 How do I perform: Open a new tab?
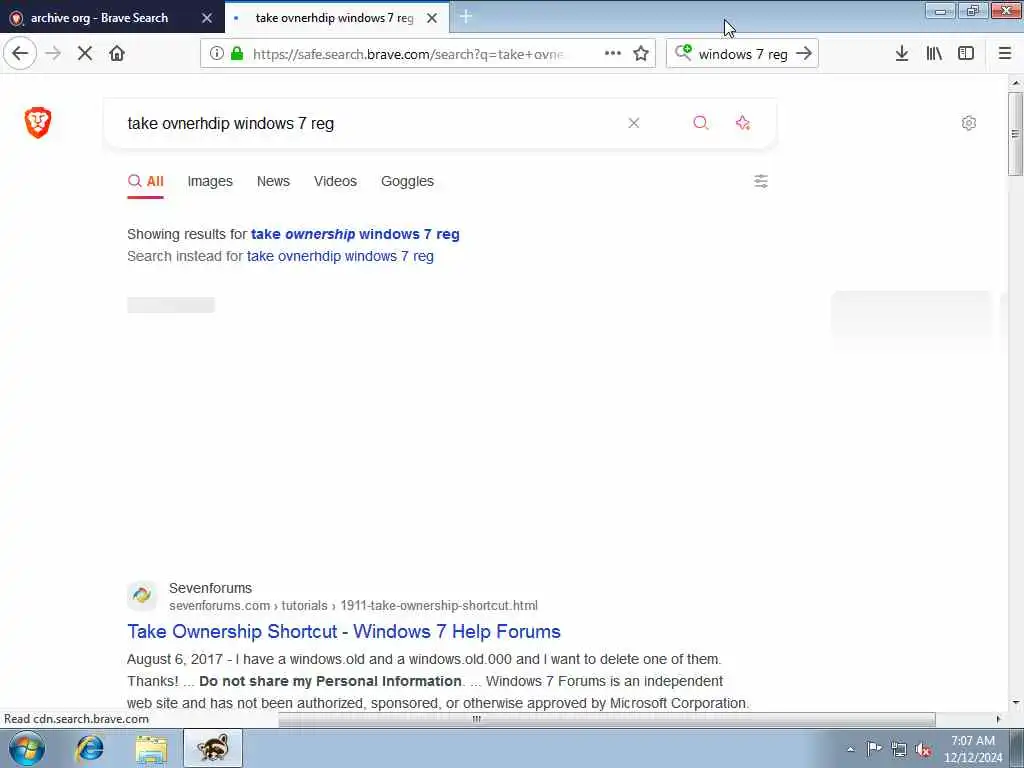point(466,17)
